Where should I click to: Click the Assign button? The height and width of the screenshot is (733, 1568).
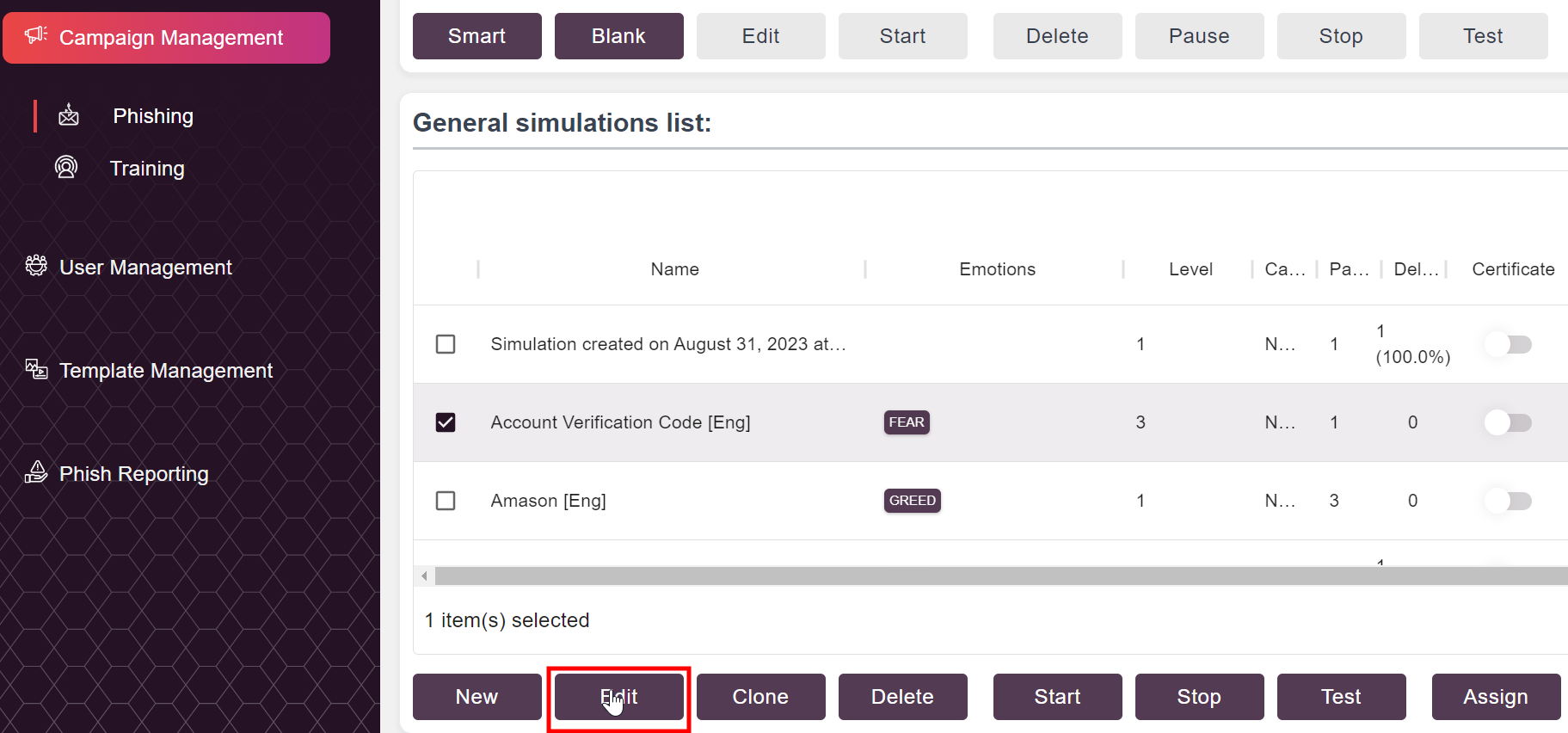point(1495,697)
